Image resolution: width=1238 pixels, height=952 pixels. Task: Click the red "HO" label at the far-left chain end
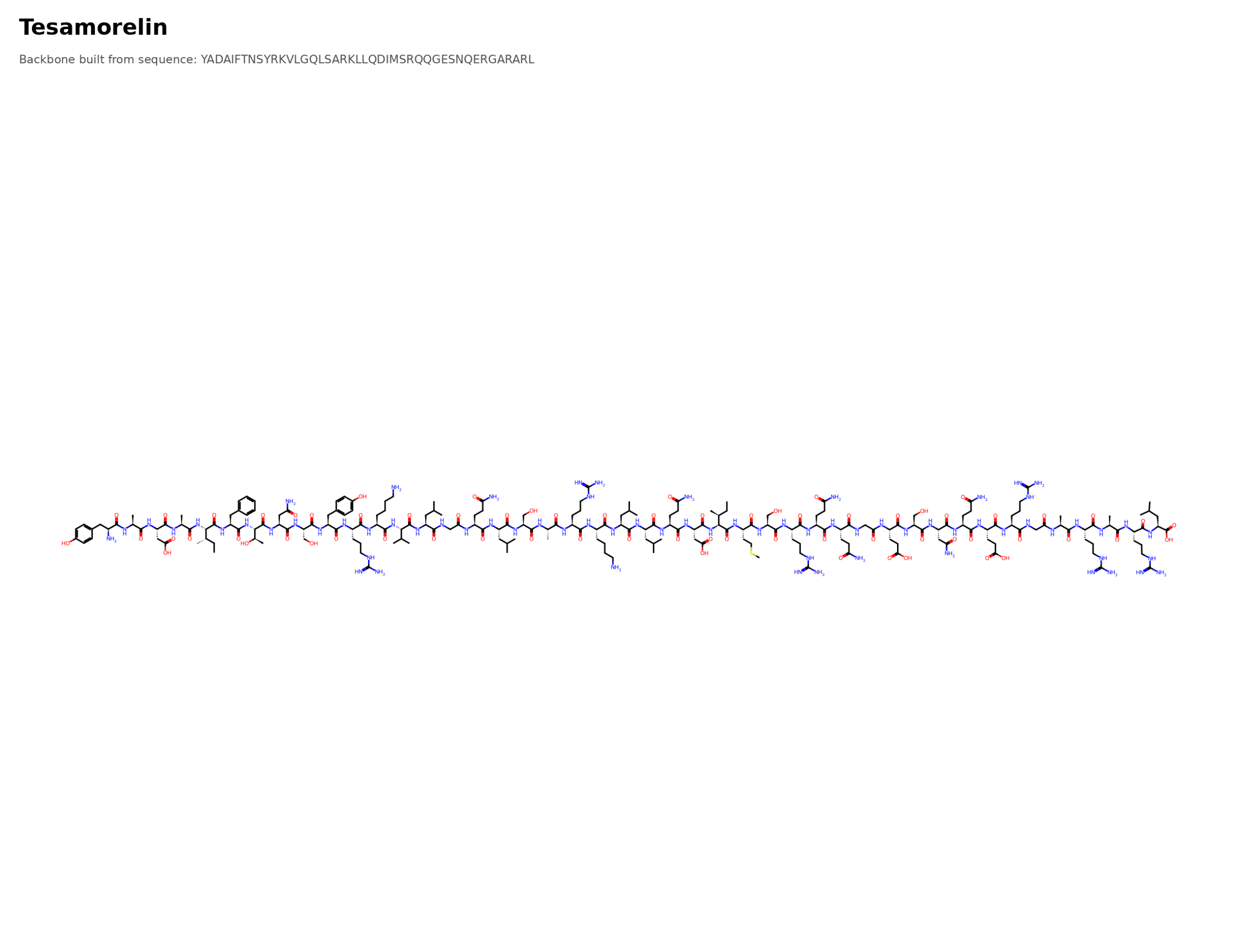[66, 543]
